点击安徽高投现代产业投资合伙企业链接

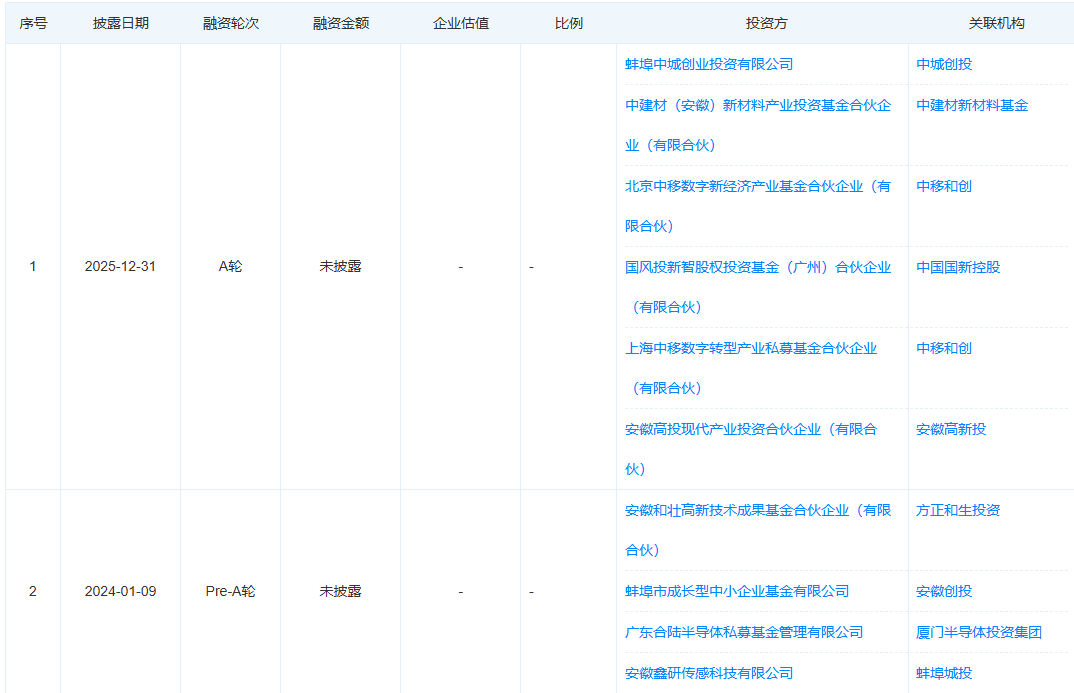point(750,429)
